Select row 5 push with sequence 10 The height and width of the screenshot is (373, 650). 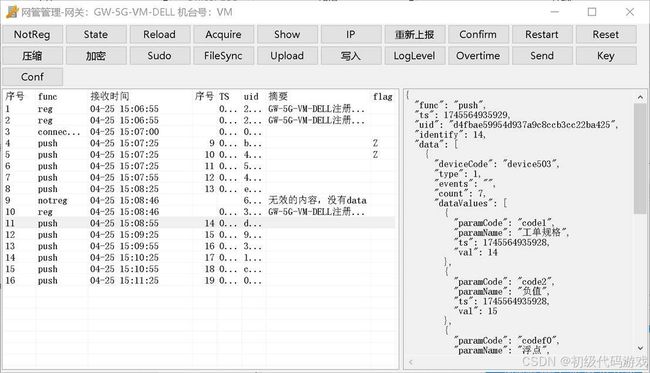click(199, 155)
